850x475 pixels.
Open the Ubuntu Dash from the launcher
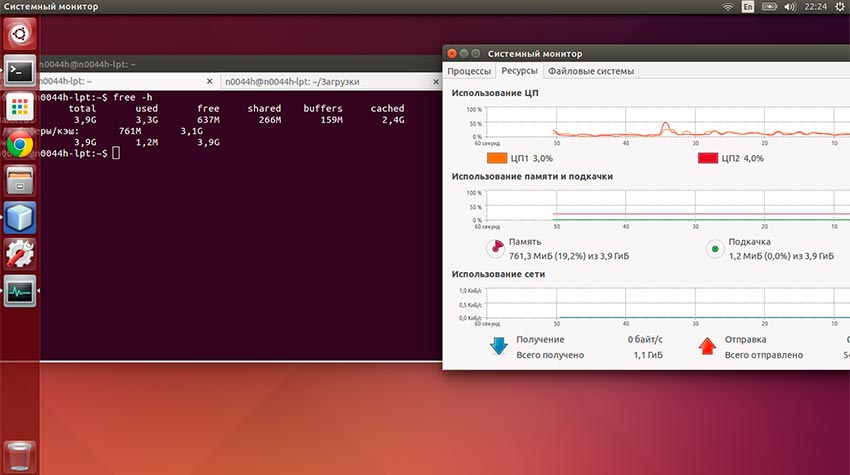20,35
